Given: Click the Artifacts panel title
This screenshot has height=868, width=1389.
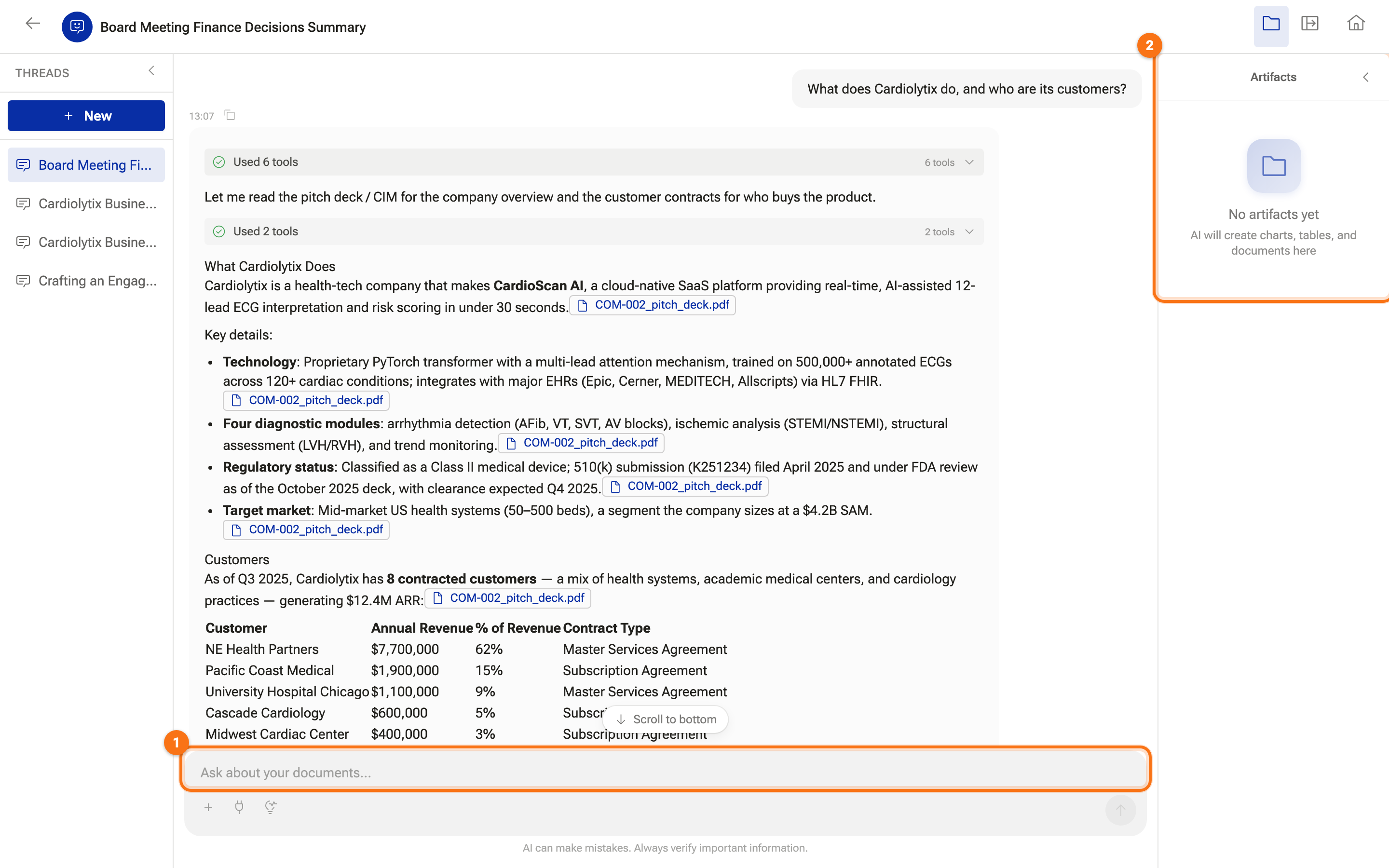Looking at the screenshot, I should (x=1273, y=77).
